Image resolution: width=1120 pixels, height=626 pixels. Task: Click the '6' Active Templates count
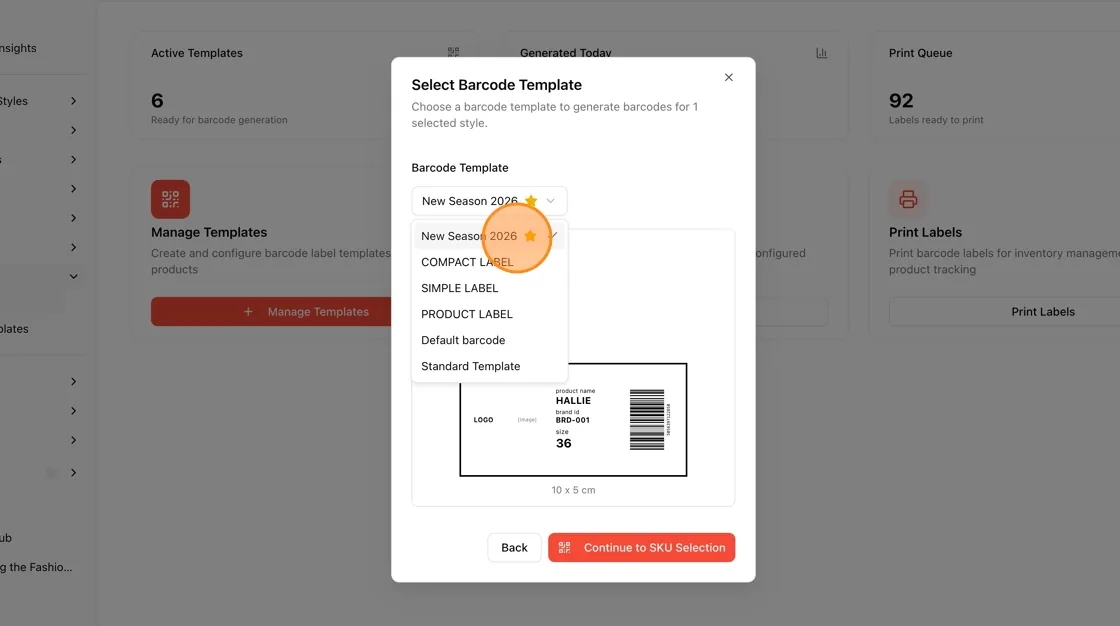coord(157,101)
